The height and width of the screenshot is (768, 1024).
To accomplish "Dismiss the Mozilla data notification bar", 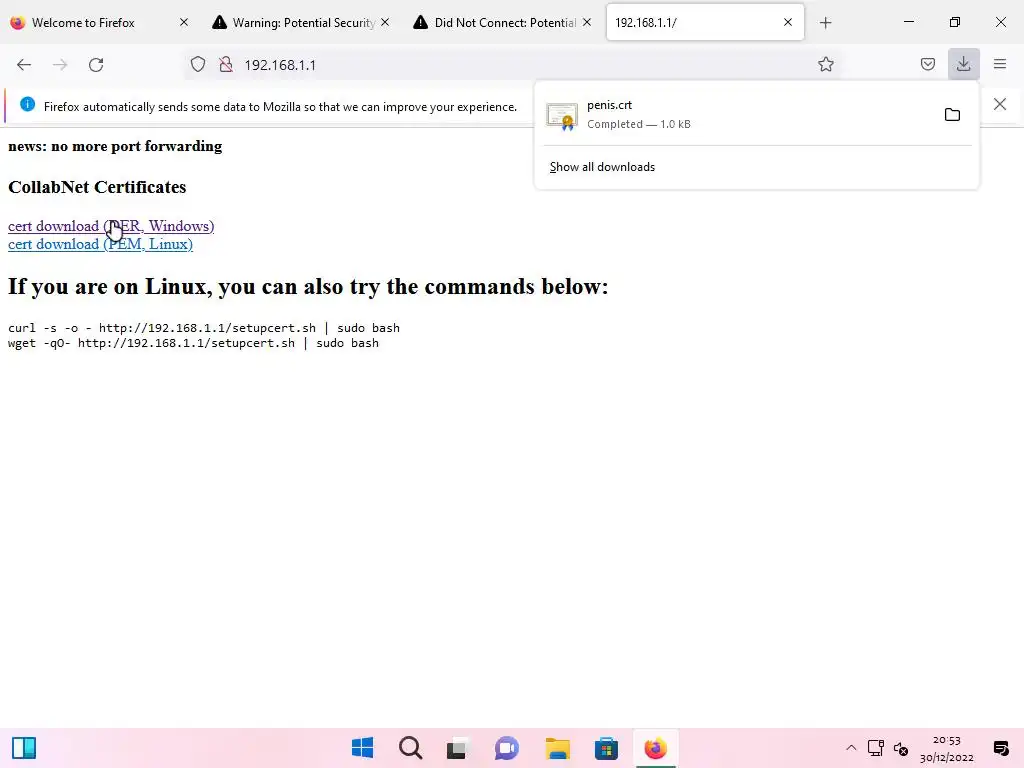I will pos(1000,104).
